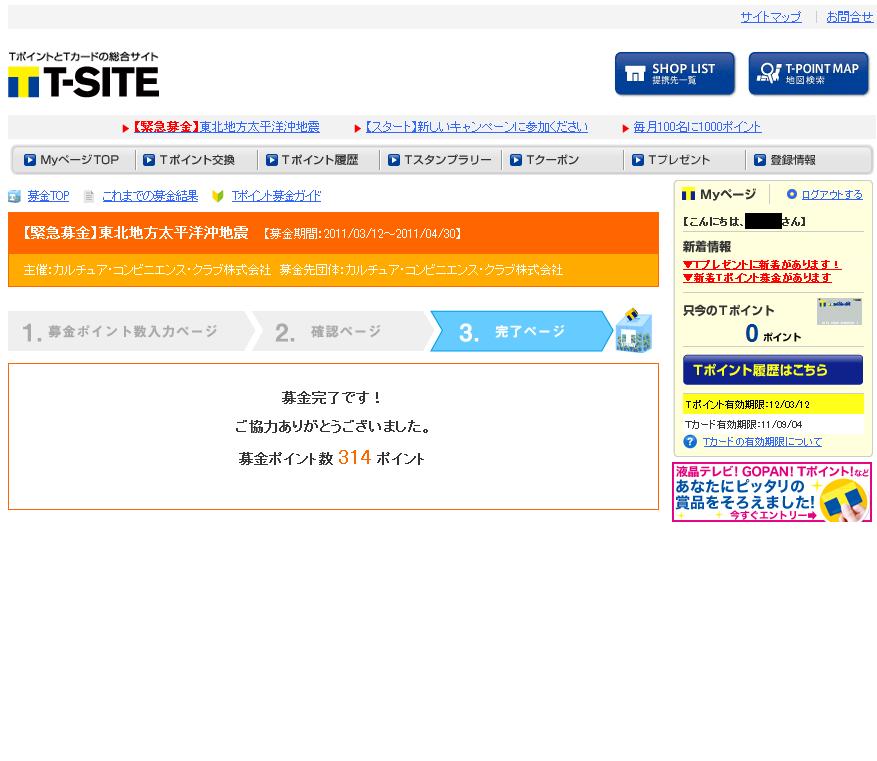
Task: Open the SHOP LIST button
Action: [x=675, y=73]
